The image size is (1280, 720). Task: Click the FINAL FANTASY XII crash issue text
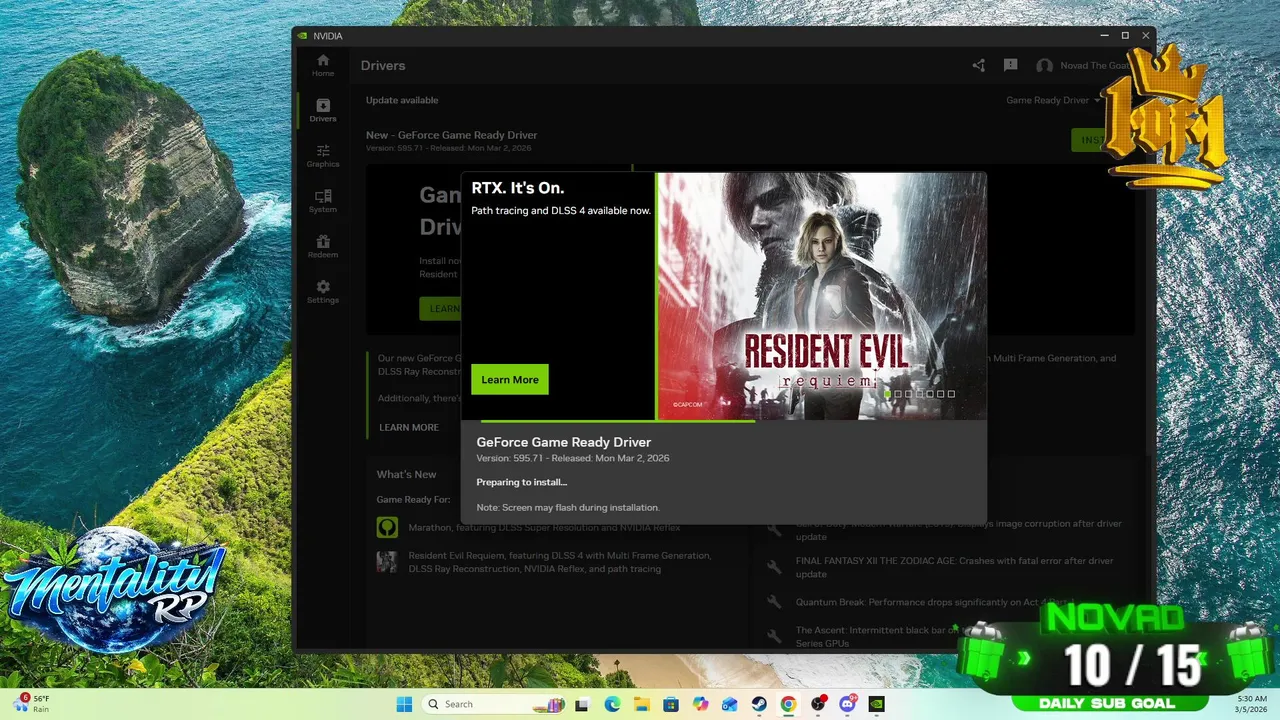(x=954, y=567)
